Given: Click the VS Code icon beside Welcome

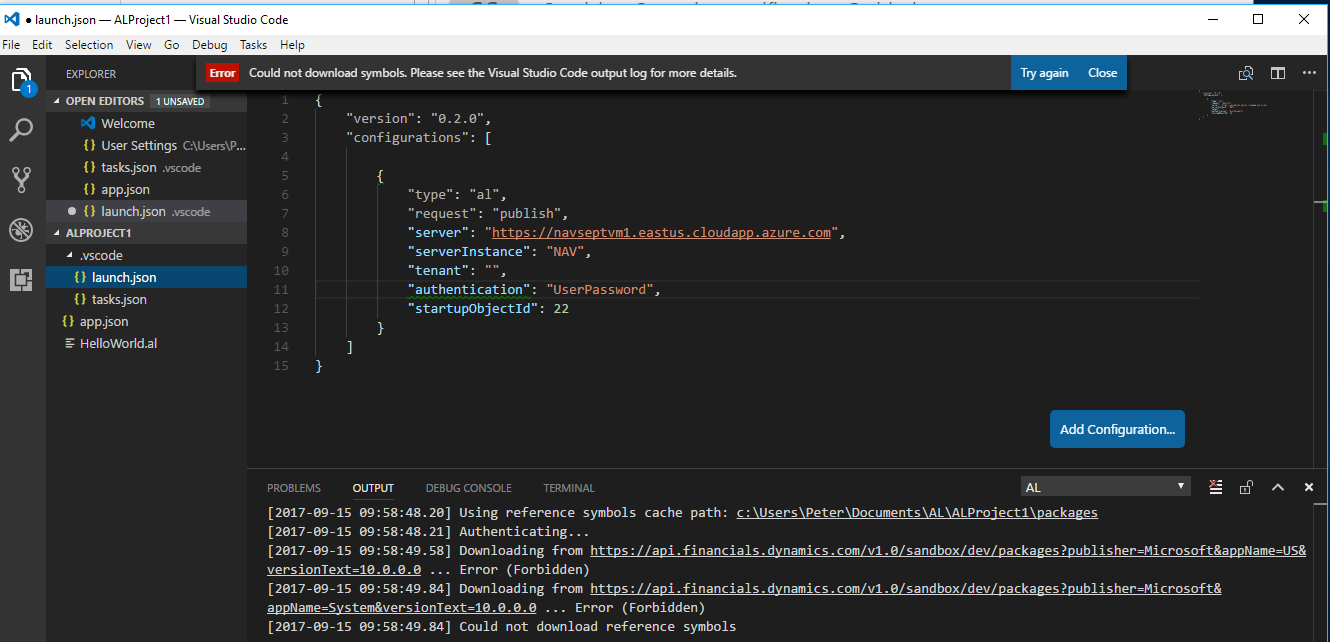Looking at the screenshot, I should tap(88, 123).
